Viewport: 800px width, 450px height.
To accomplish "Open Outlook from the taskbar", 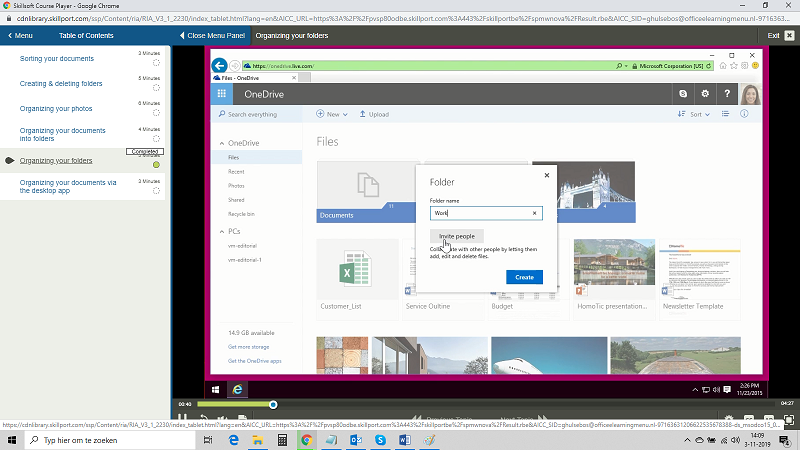I will click(x=356, y=440).
